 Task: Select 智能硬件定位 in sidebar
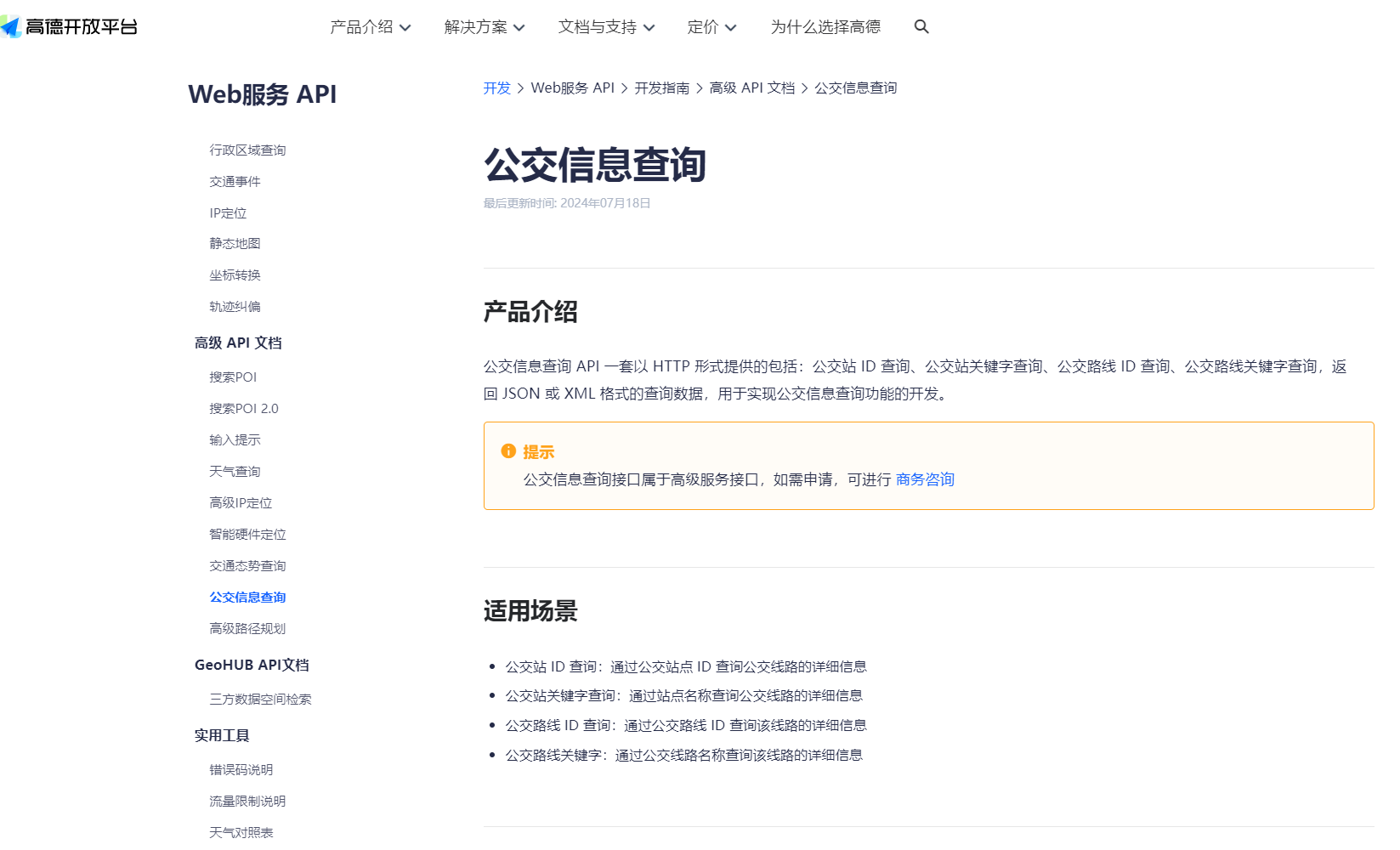tap(248, 535)
